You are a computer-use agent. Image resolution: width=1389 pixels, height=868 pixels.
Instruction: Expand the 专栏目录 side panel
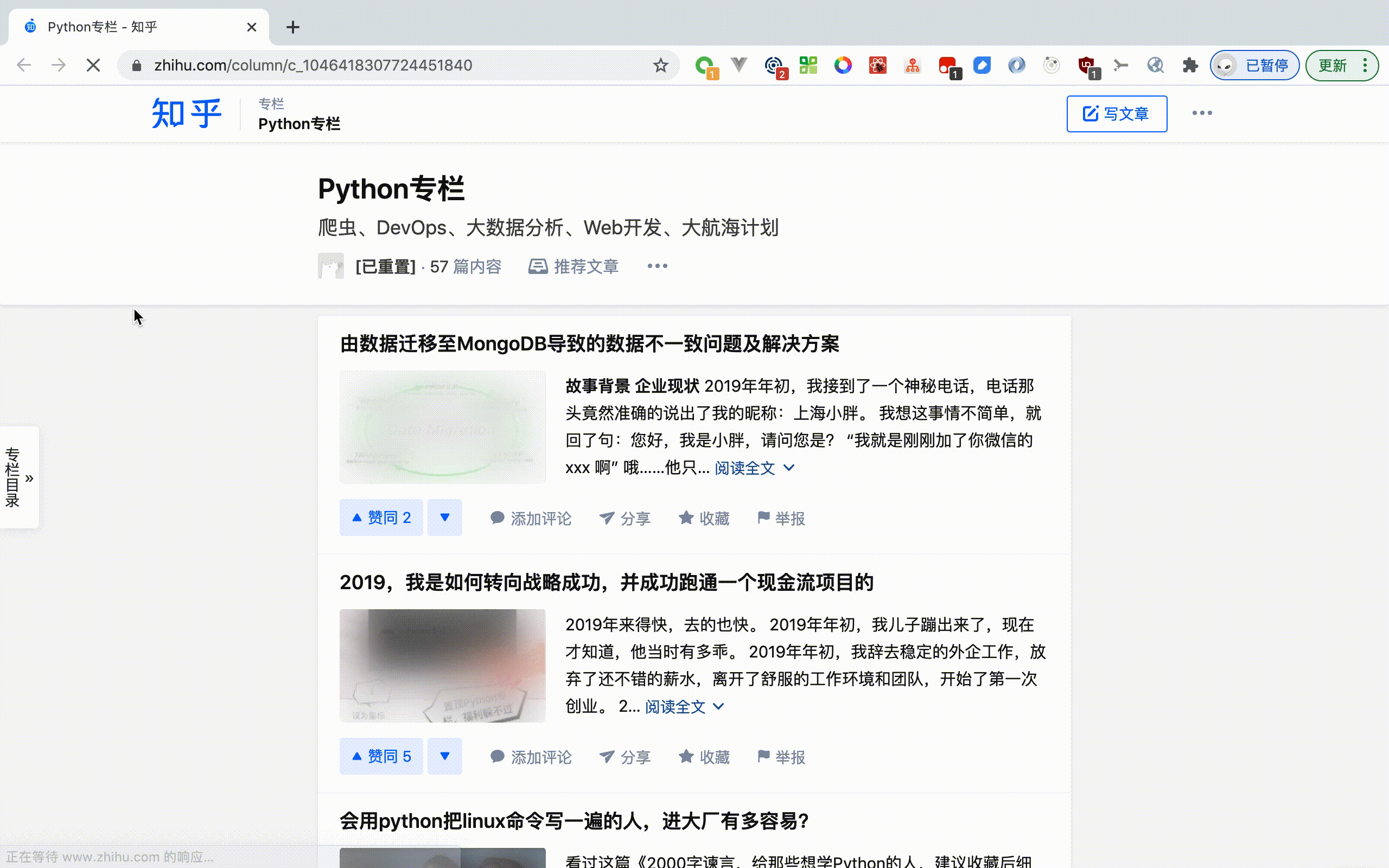tap(20, 477)
